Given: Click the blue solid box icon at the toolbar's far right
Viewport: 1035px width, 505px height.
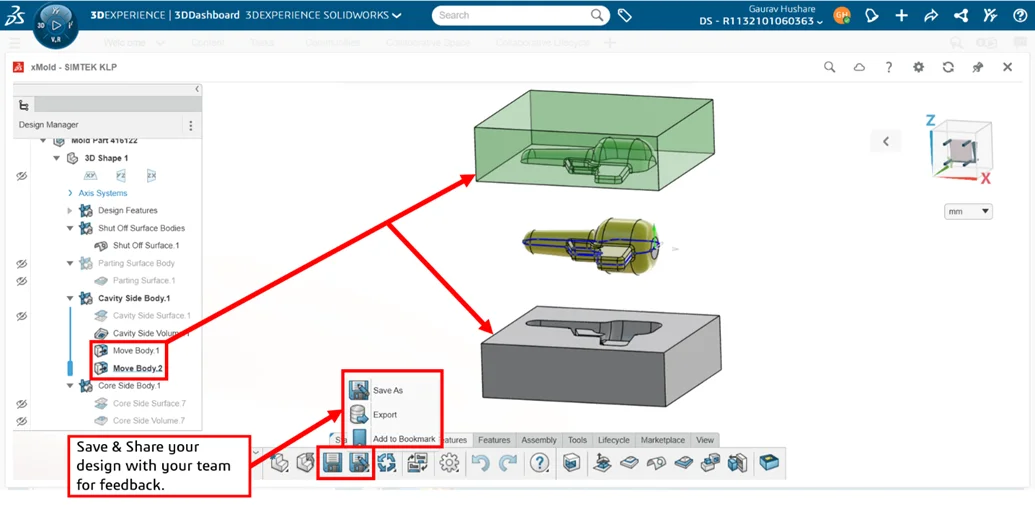Looking at the screenshot, I should (768, 463).
